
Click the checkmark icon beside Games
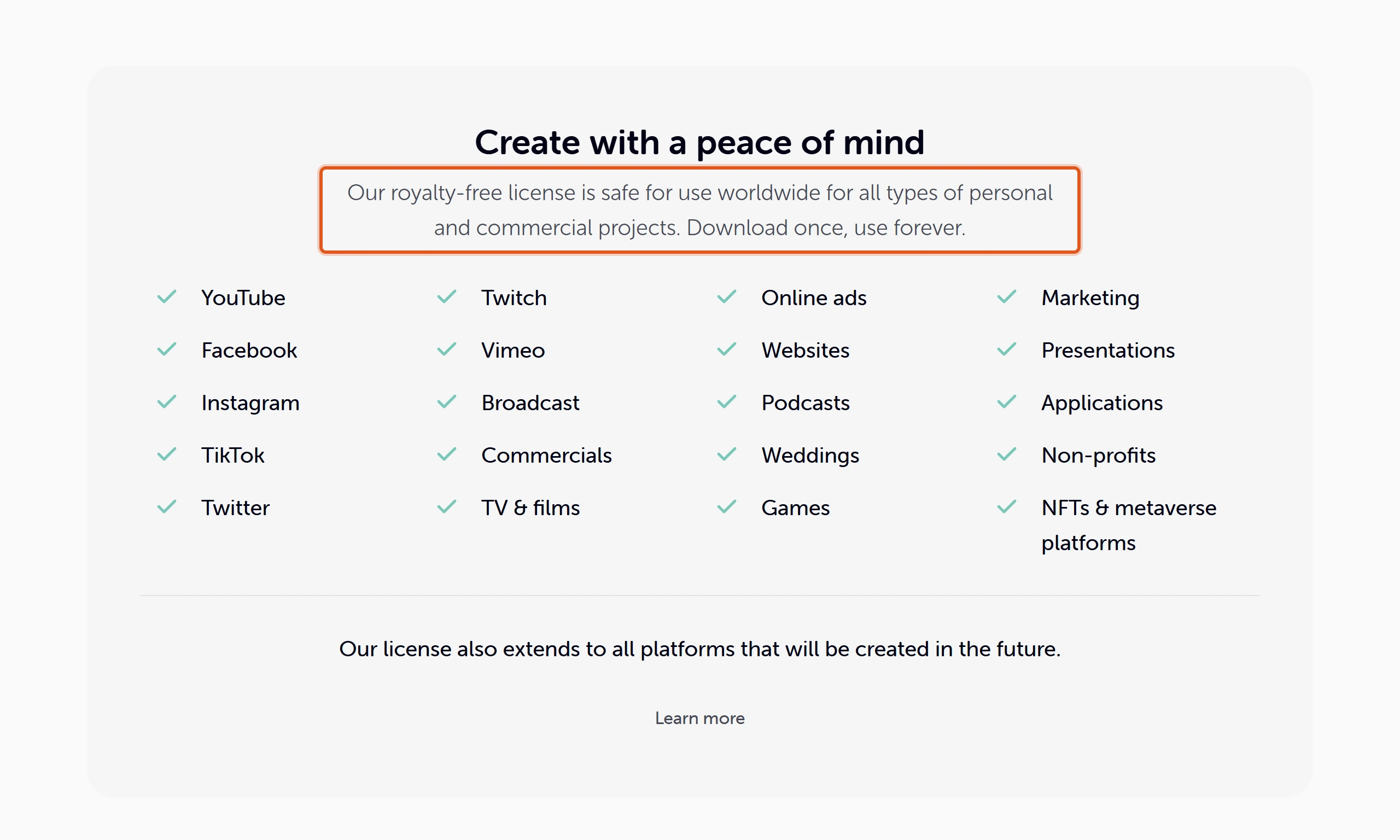point(727,506)
